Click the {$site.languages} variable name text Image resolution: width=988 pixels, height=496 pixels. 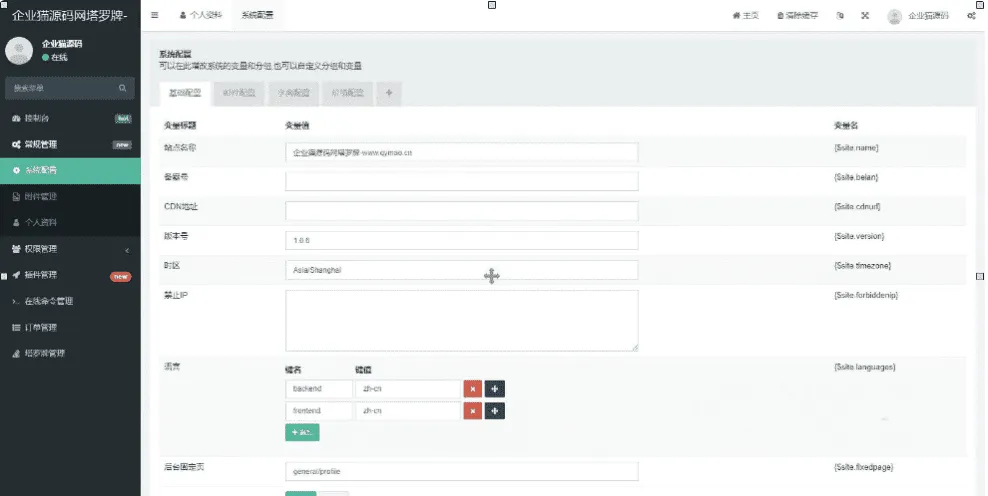(x=864, y=367)
